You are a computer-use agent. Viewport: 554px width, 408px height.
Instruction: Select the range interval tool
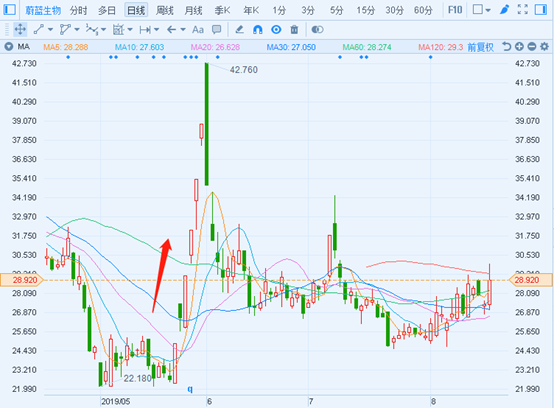point(145,30)
